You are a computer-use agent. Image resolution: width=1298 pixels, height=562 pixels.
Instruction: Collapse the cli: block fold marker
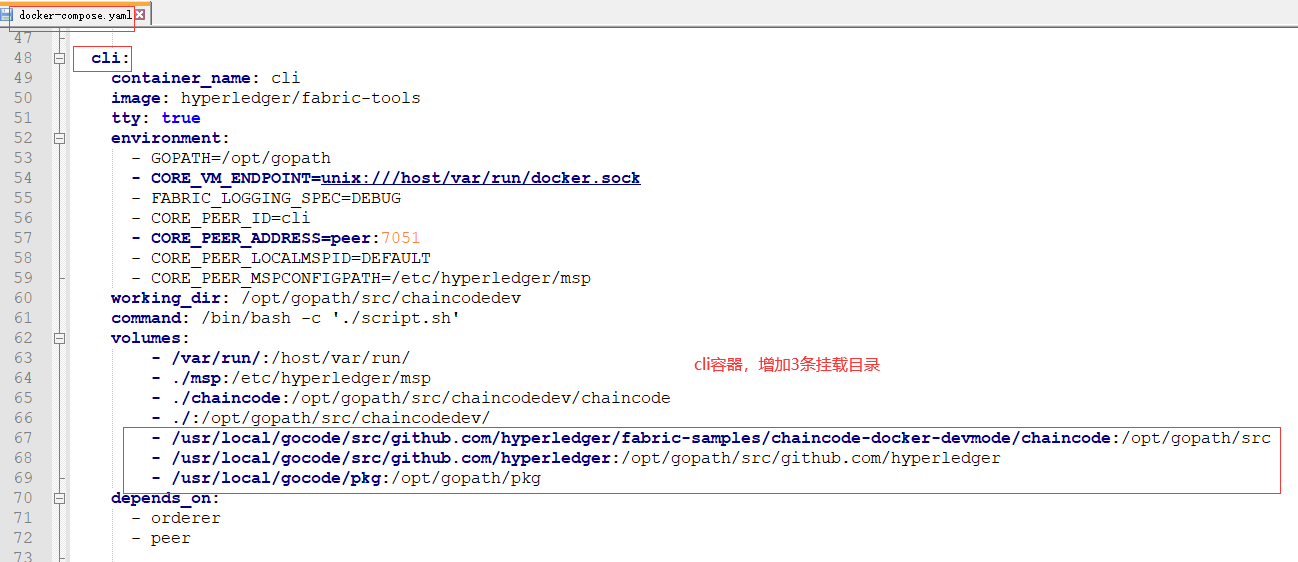(59, 58)
